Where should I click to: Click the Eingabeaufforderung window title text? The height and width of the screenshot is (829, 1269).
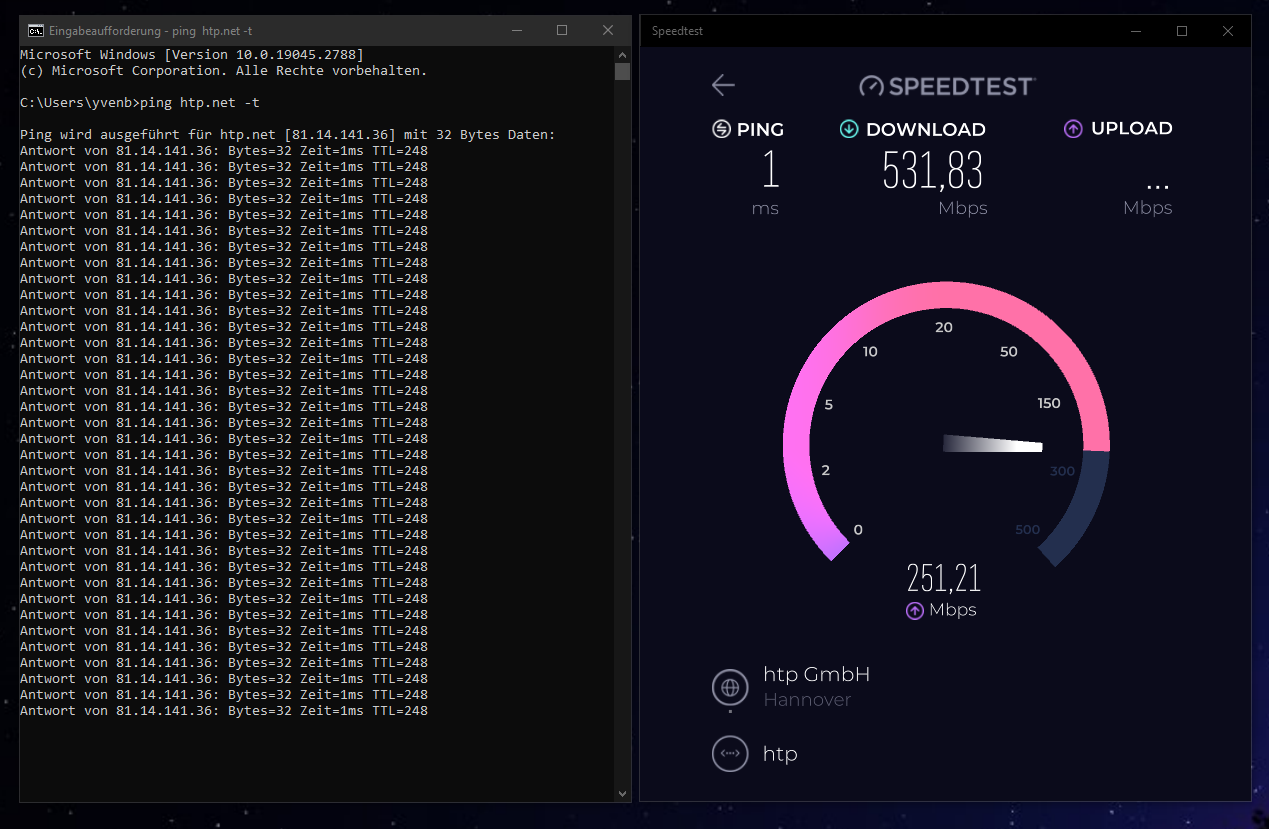tap(150, 31)
